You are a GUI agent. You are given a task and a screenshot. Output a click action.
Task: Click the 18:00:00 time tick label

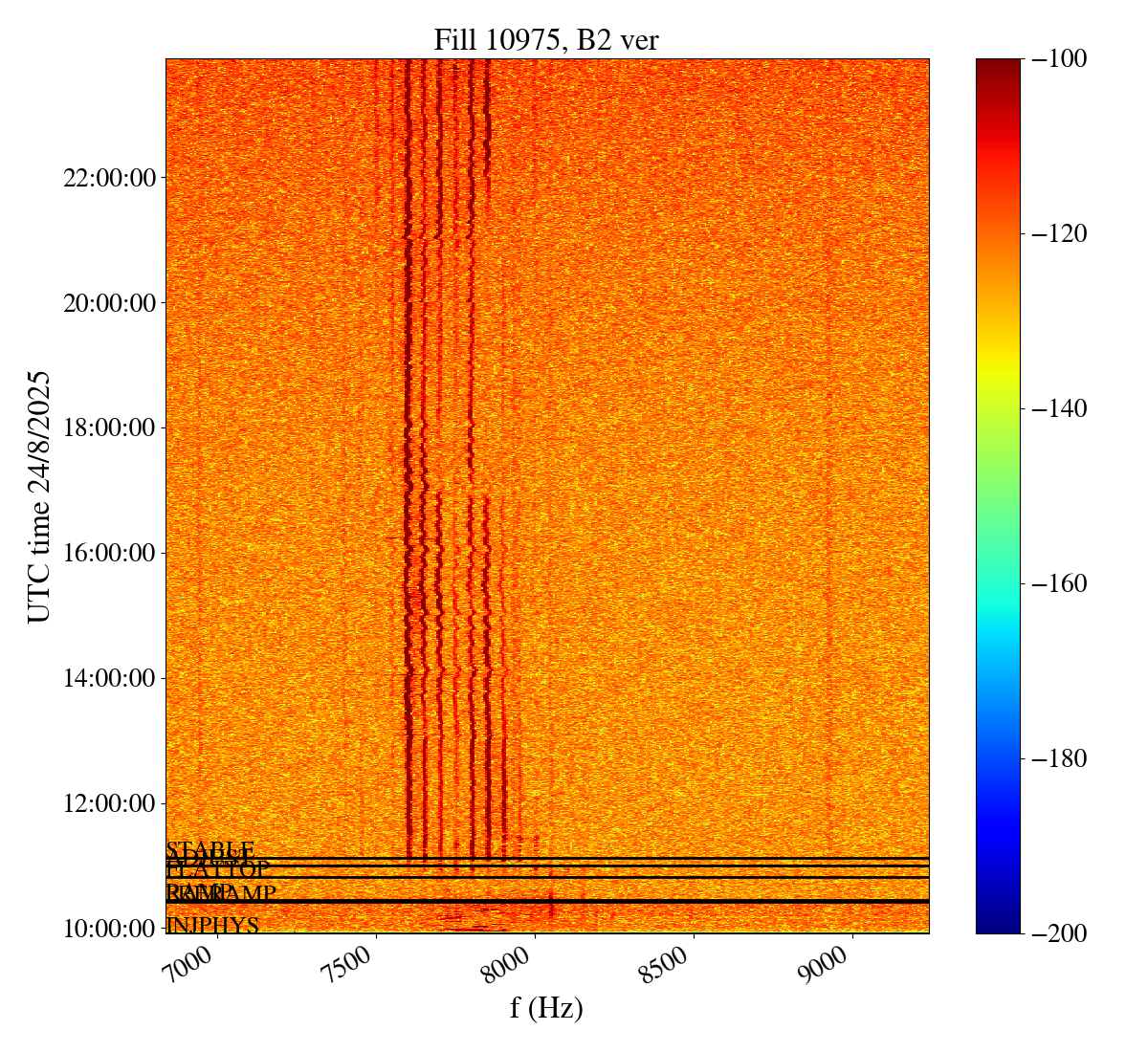tap(108, 427)
